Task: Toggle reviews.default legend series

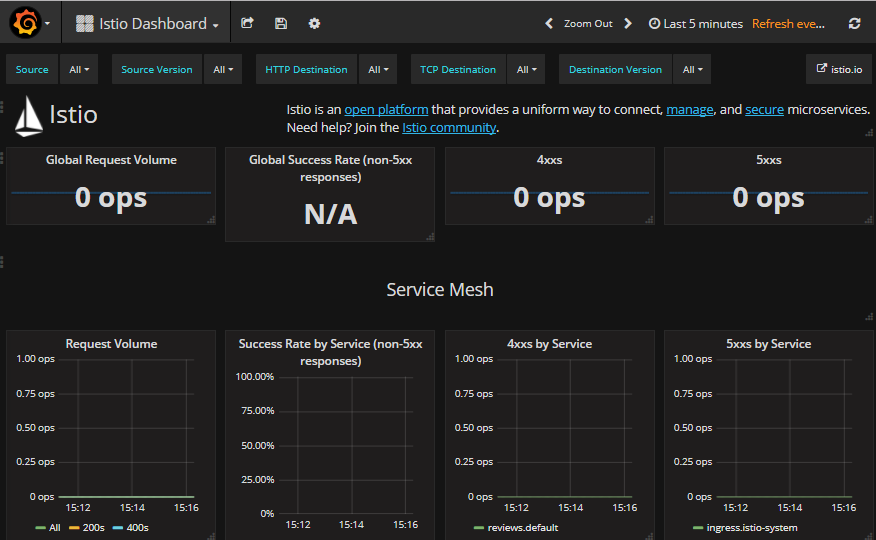Action: [522, 527]
